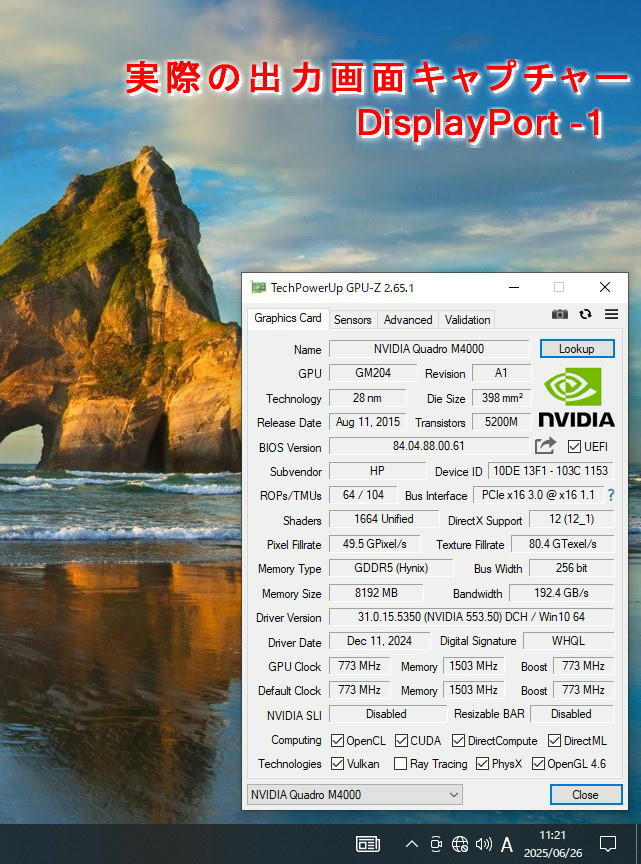This screenshot has height=864, width=641.
Task: Click the BIOS Version field 84.04.88.00.61
Action: (x=429, y=446)
